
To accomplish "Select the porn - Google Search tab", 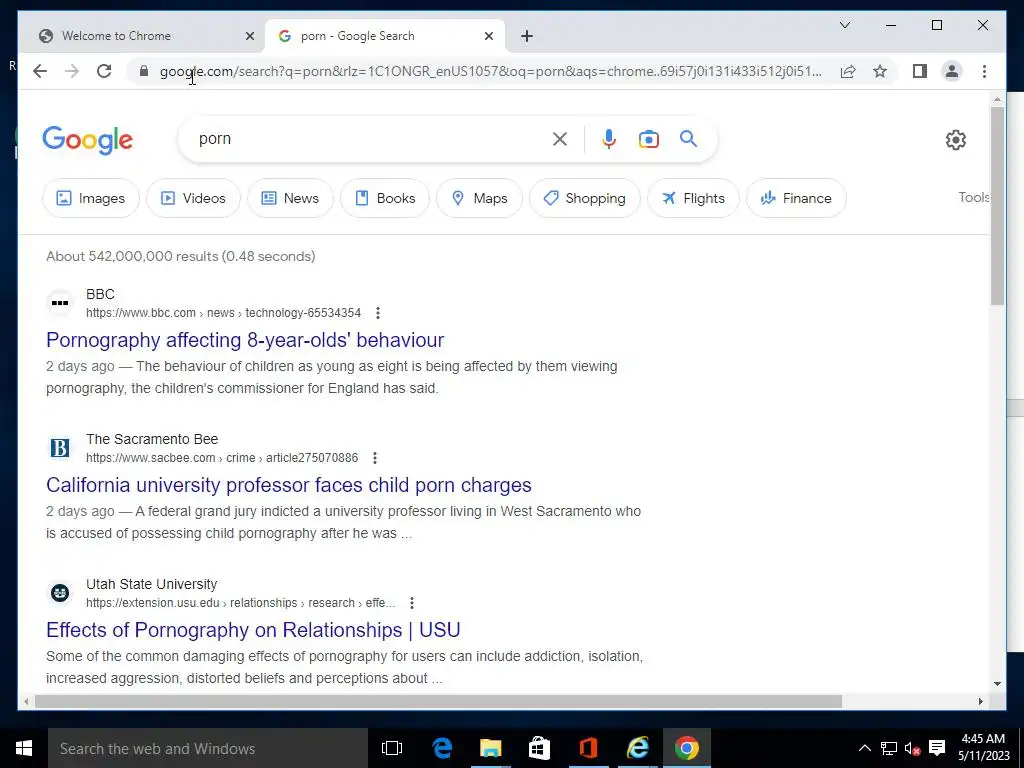I will (384, 36).
